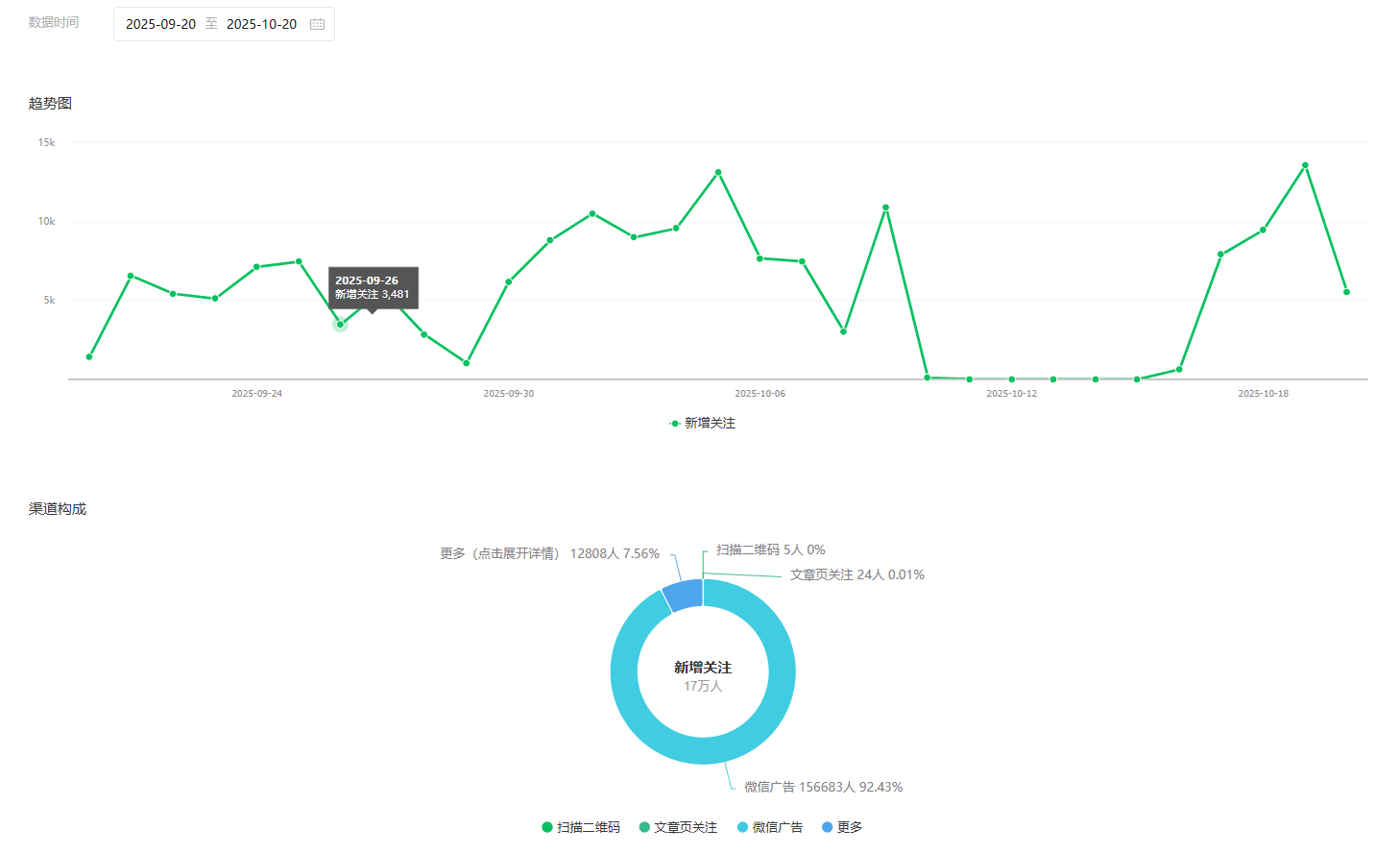Image resolution: width=1400 pixels, height=854 pixels.
Task: Open the calendar icon in date picker
Action: tap(317, 24)
